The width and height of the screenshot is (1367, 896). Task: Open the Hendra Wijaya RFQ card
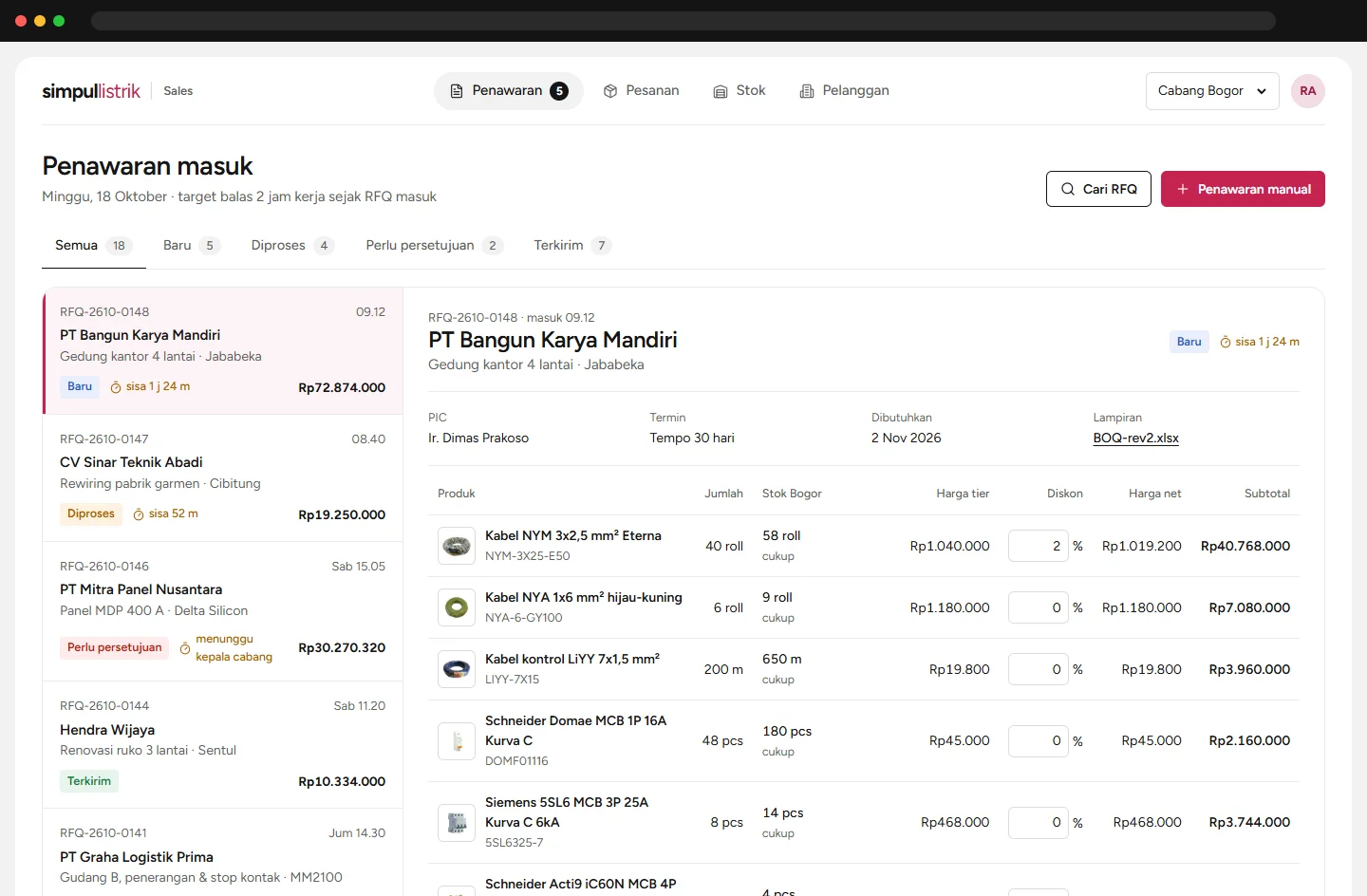tap(223, 745)
